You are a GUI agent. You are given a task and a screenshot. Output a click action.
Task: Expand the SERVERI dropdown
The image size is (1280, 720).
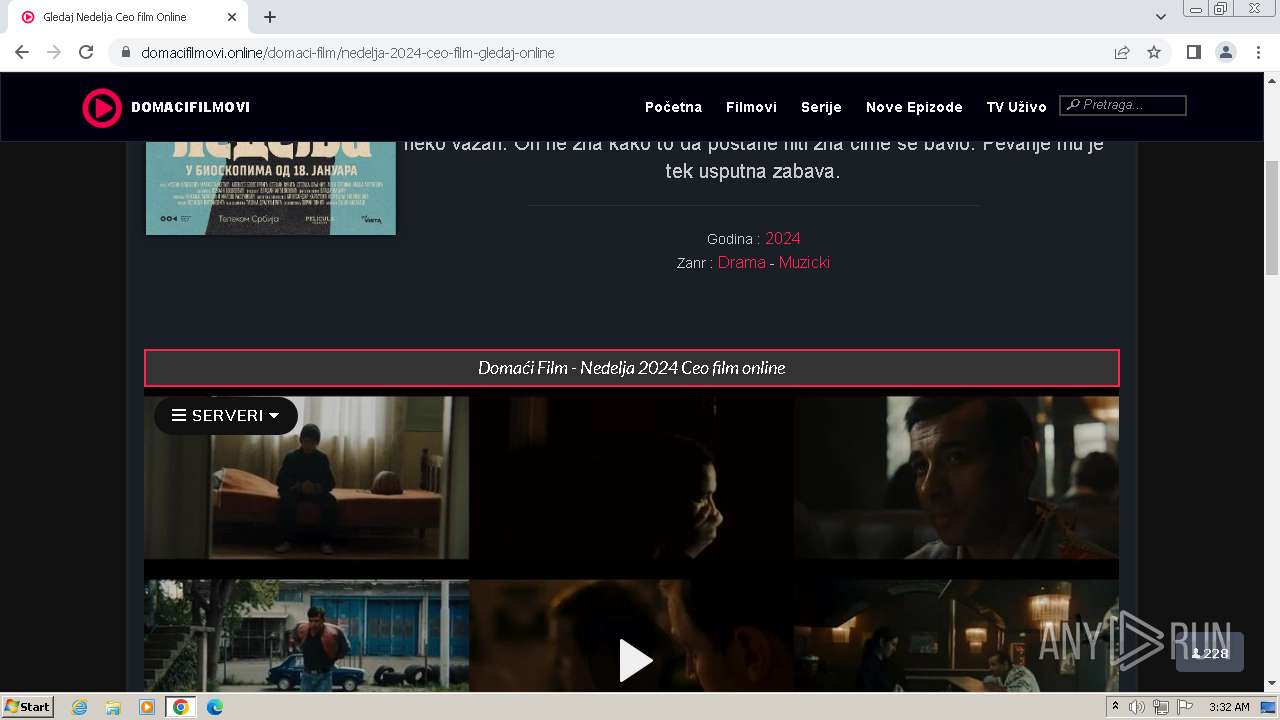click(x=226, y=415)
